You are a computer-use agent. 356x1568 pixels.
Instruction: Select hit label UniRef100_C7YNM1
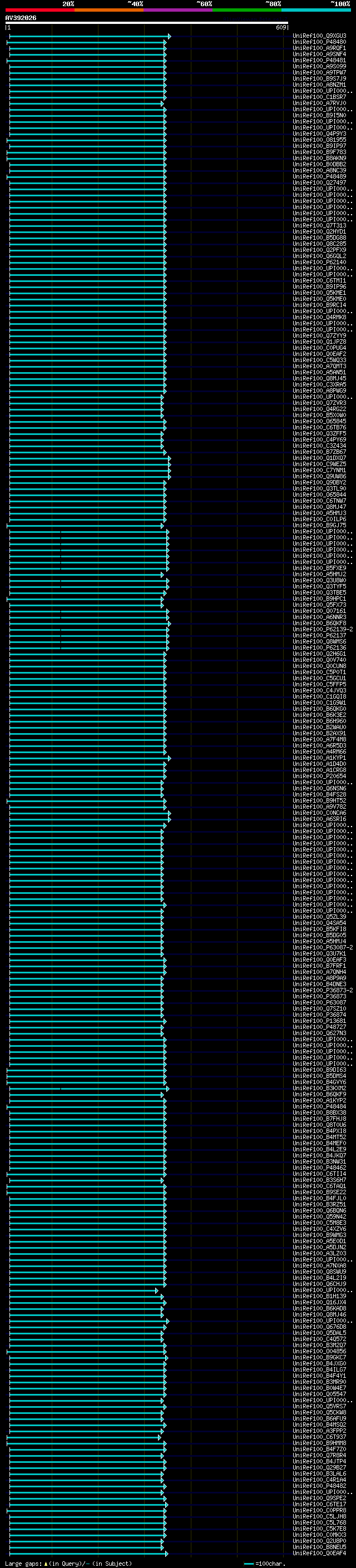(319, 471)
